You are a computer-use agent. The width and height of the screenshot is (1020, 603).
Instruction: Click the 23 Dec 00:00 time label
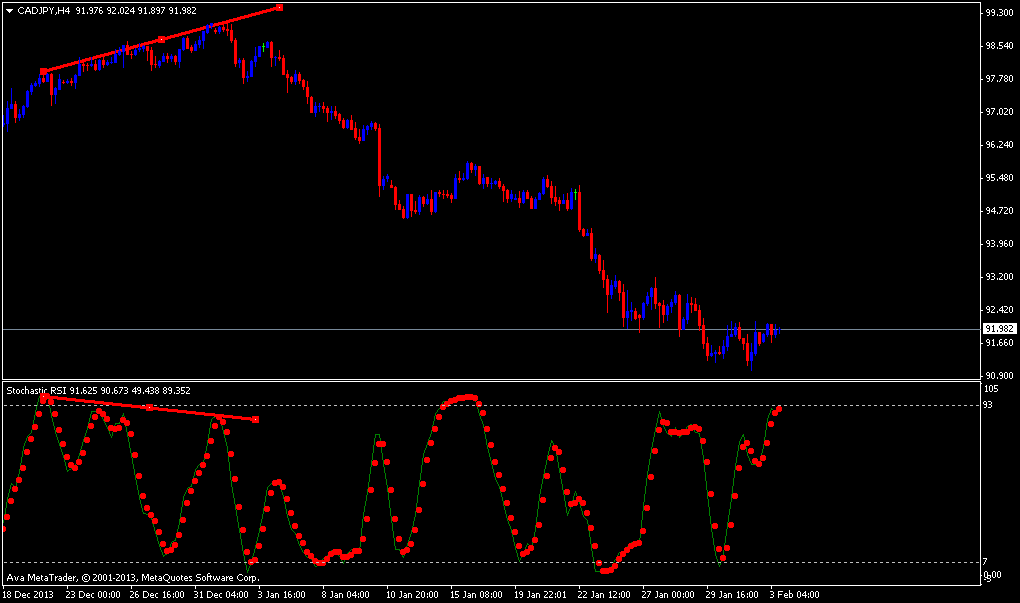click(93, 595)
